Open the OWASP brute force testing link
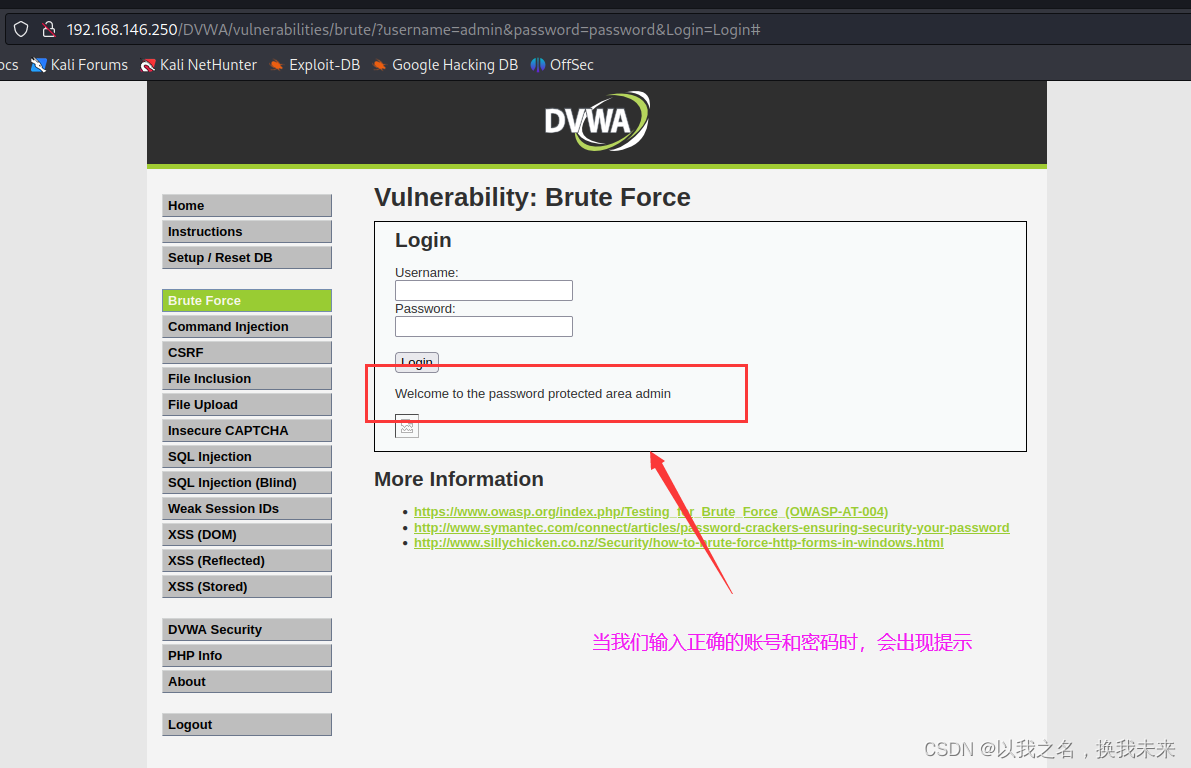Viewport: 1191px width, 768px height. [651, 512]
